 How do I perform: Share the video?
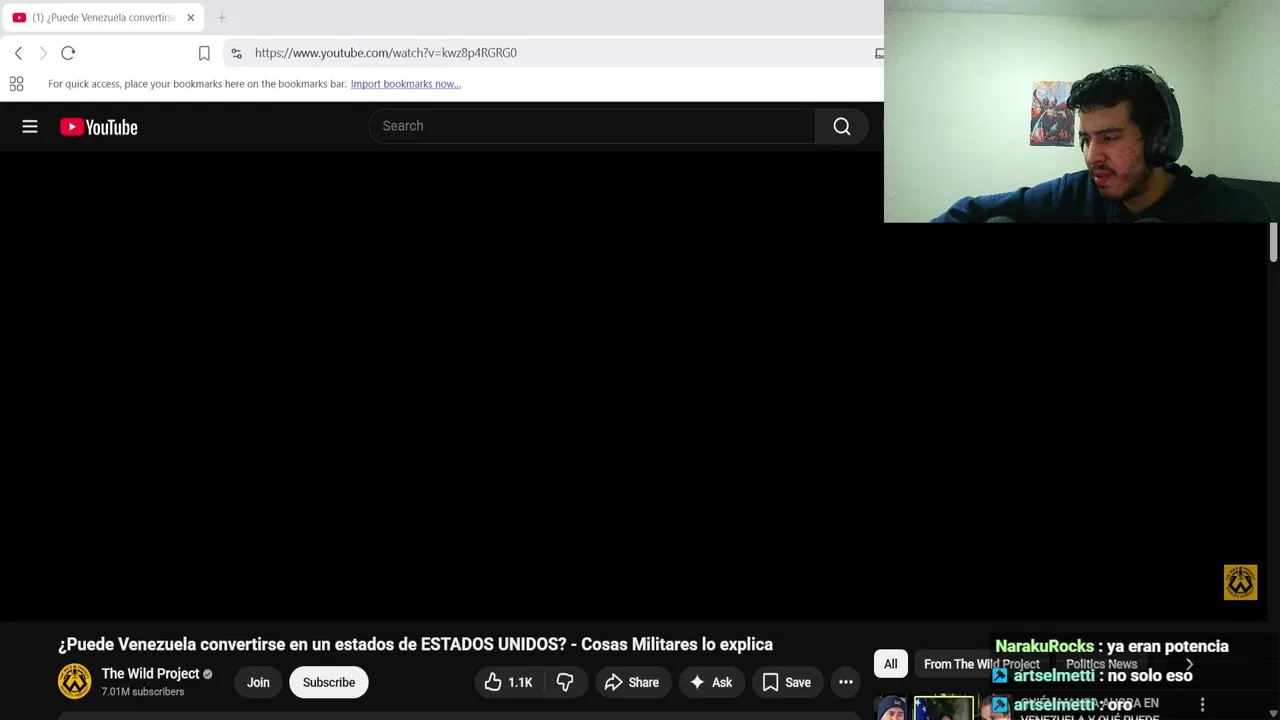[x=632, y=682]
